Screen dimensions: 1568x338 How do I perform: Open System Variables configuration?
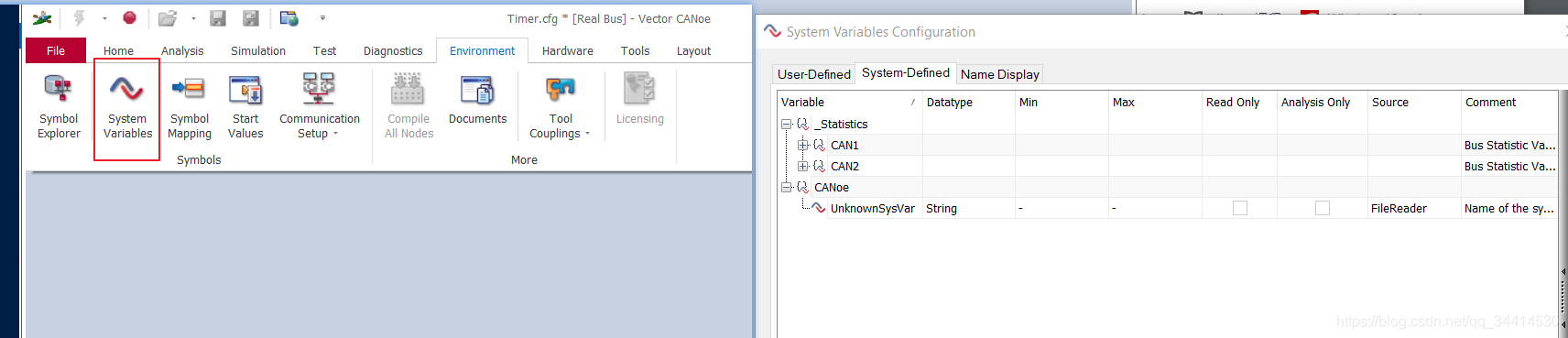[127, 106]
